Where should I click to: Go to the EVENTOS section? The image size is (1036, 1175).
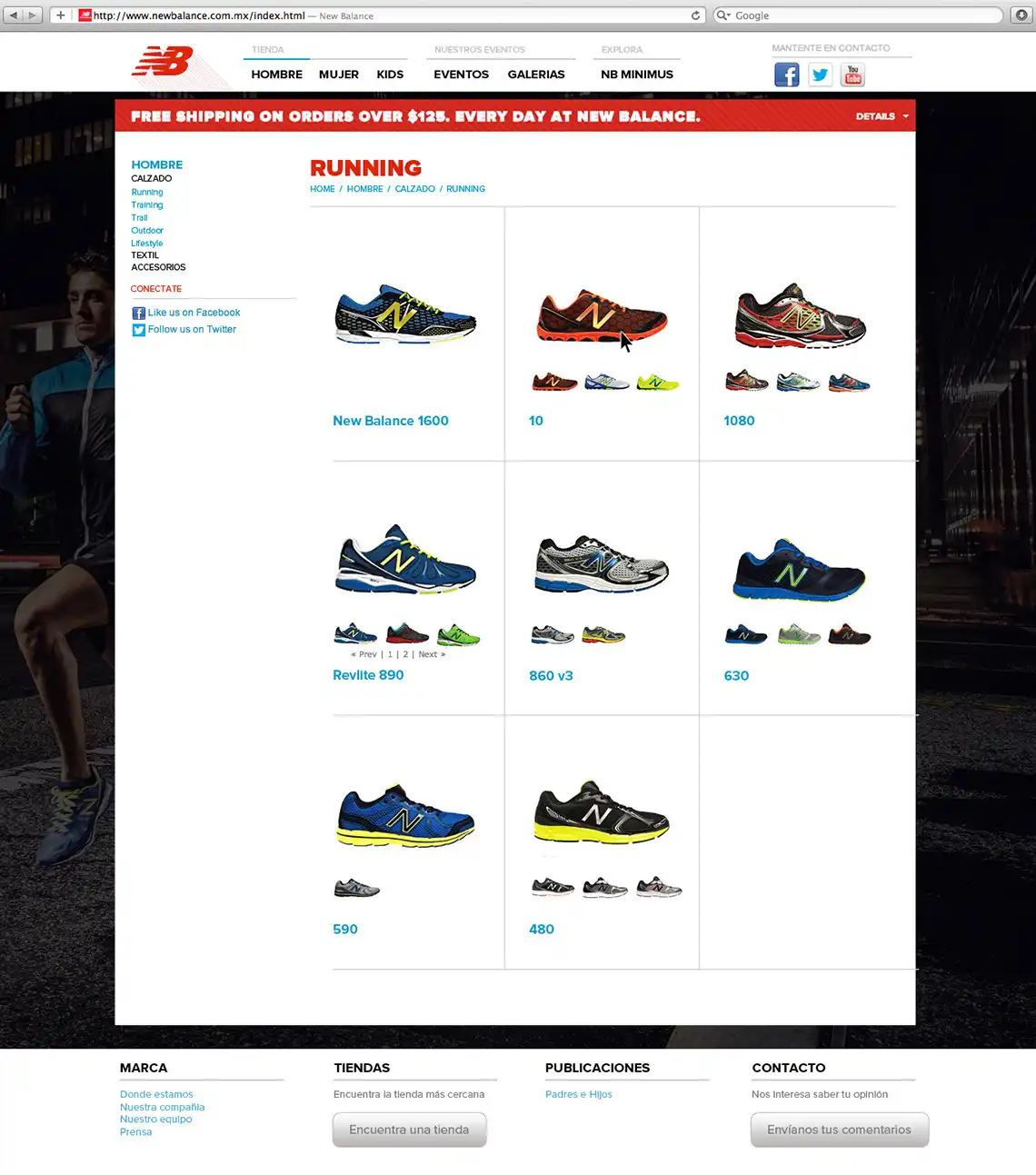pos(461,75)
